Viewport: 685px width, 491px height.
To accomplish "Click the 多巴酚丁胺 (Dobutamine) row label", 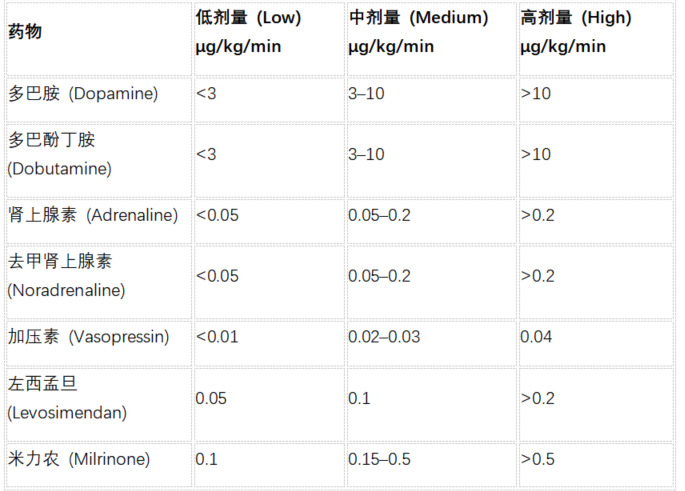I will pyautogui.click(x=99, y=161).
